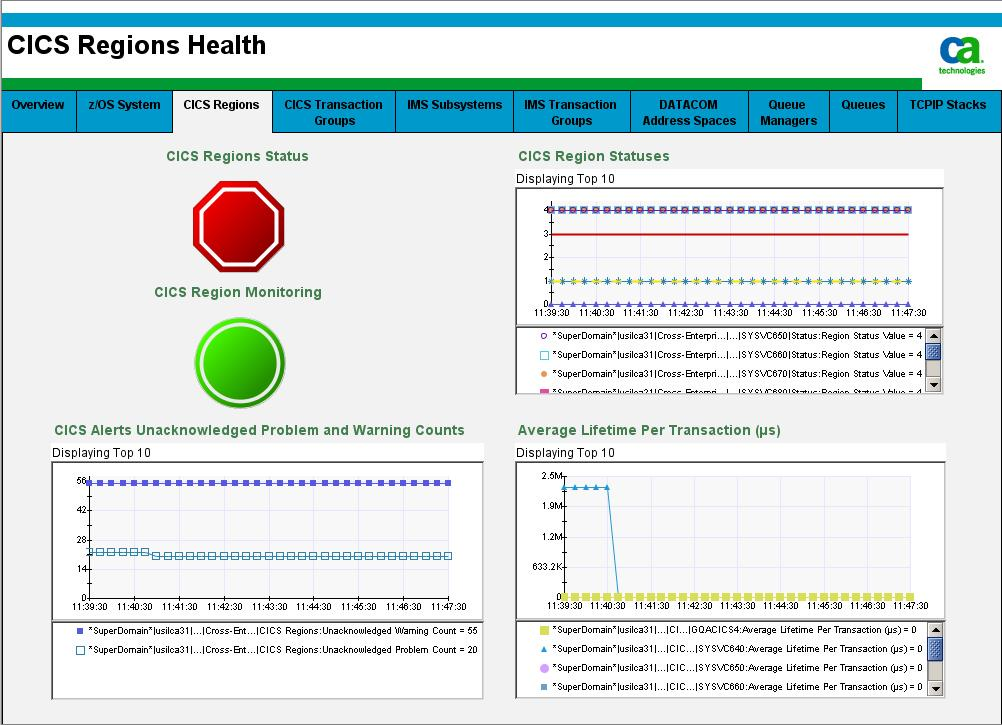Open the IMS Transaction Groups tab

tap(571, 112)
